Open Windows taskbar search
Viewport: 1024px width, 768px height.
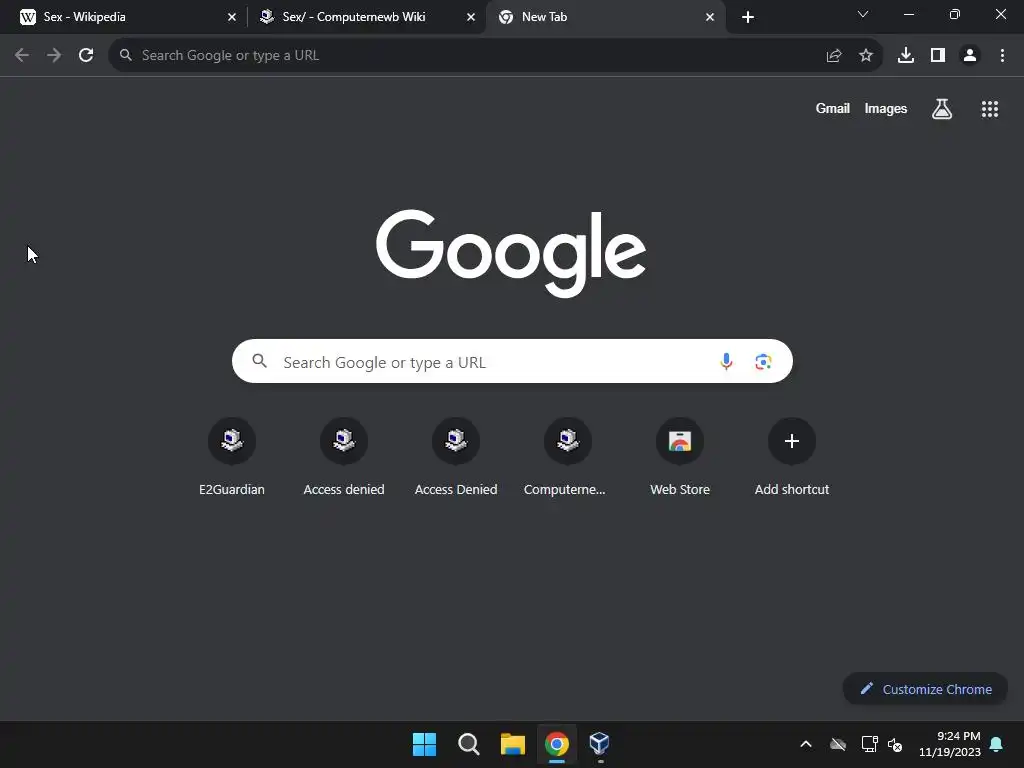tap(469, 744)
